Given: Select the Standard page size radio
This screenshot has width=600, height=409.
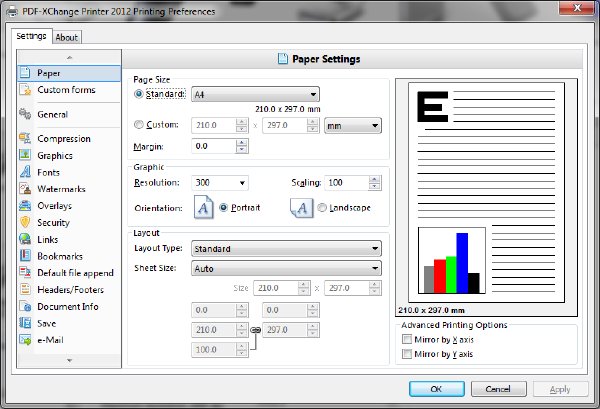Looking at the screenshot, I should click(x=139, y=94).
